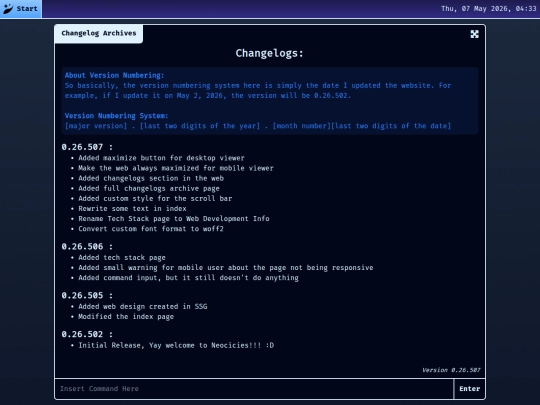This screenshot has width=540, height=405.
Task: Click 'Added custom style for the scroll bar'
Action: 155,198
